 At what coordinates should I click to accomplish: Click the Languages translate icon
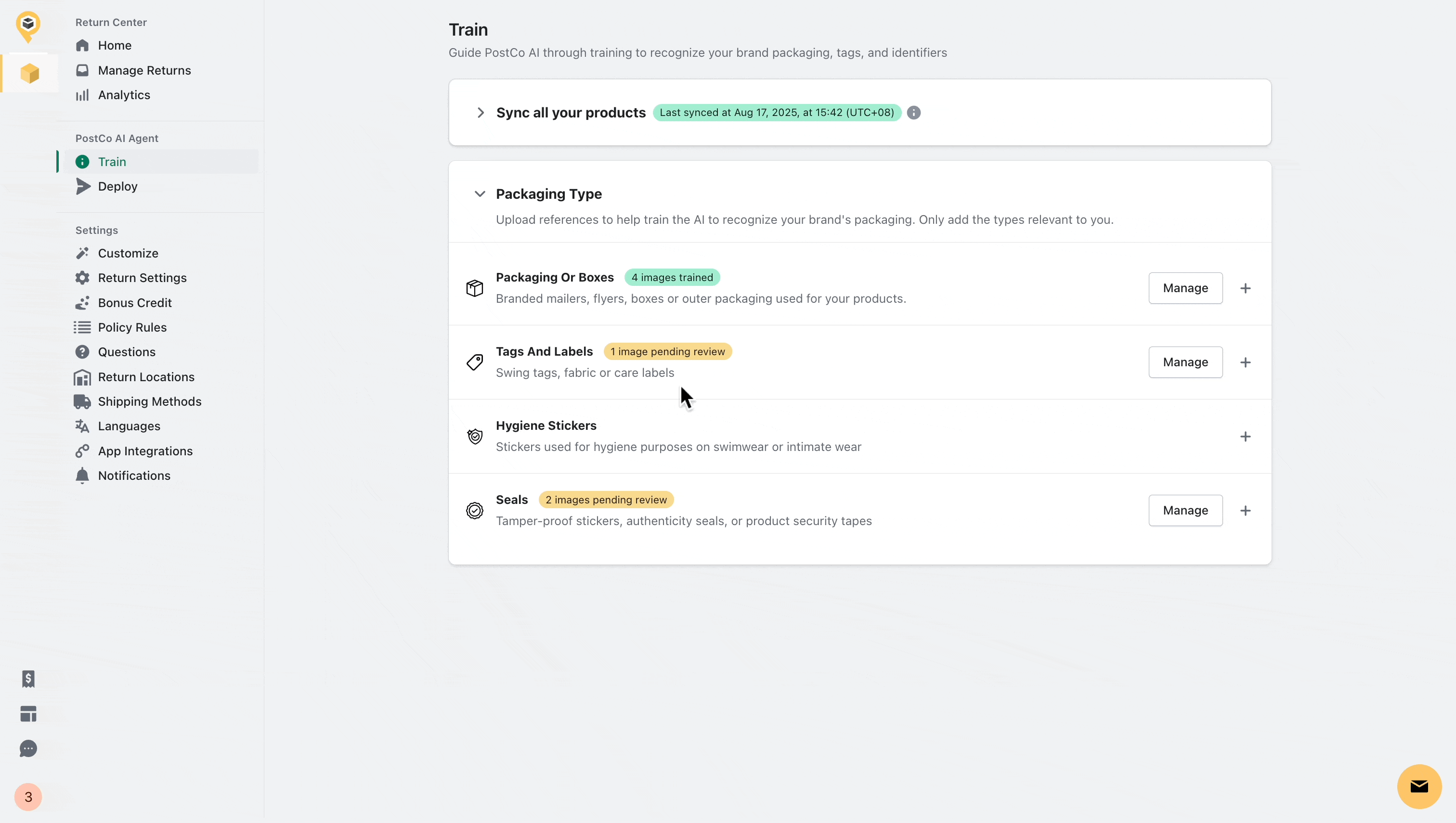click(x=82, y=426)
